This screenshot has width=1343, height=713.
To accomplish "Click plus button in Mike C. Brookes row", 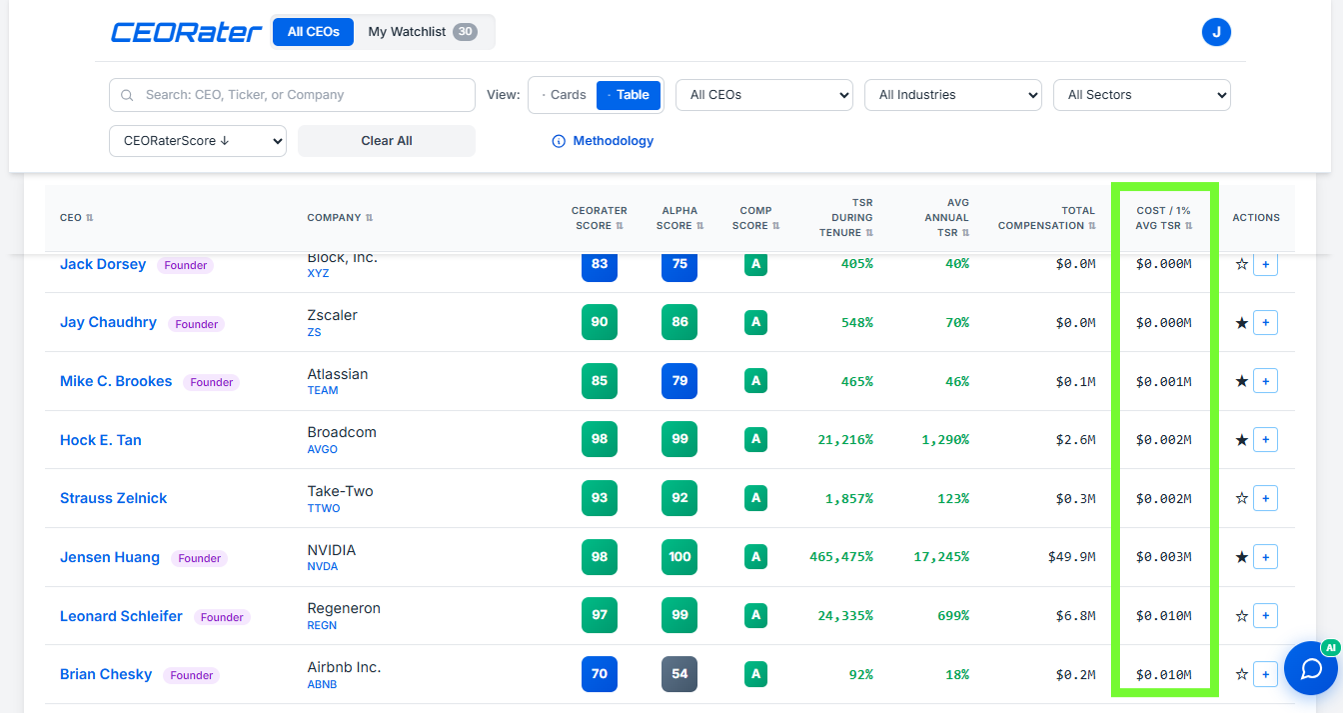I will click(x=1265, y=381).
